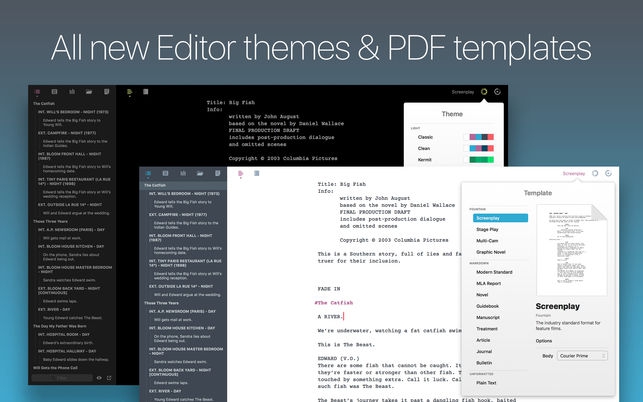643x402 pixels.
Task: Select Plain Text template
Action: coord(486,383)
